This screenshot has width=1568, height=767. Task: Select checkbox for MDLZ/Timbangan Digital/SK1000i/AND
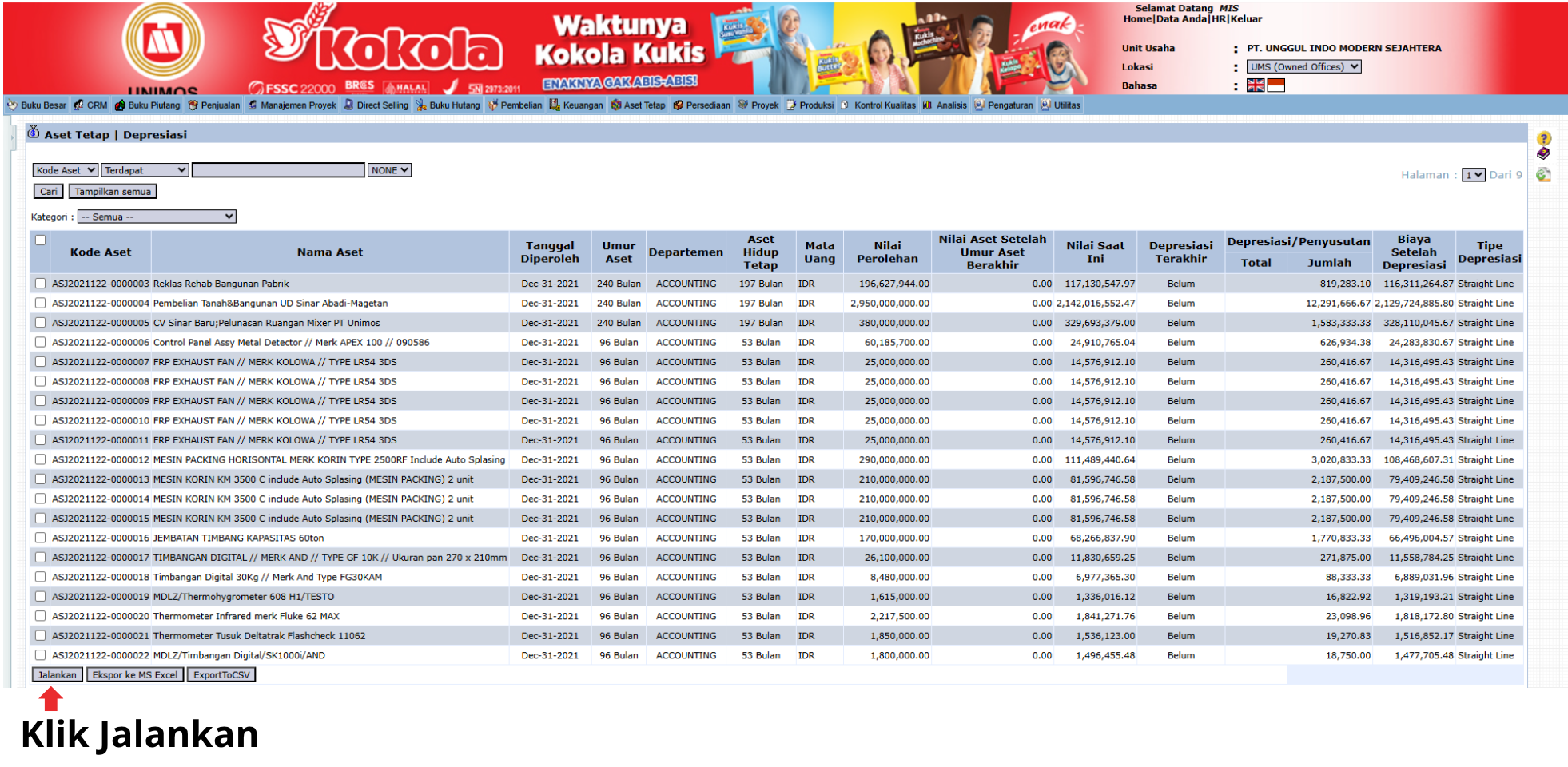[39, 655]
